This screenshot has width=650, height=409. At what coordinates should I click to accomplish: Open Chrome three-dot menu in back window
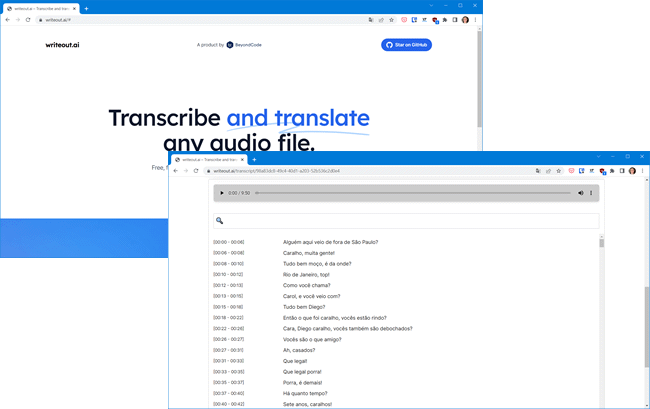click(x=475, y=20)
